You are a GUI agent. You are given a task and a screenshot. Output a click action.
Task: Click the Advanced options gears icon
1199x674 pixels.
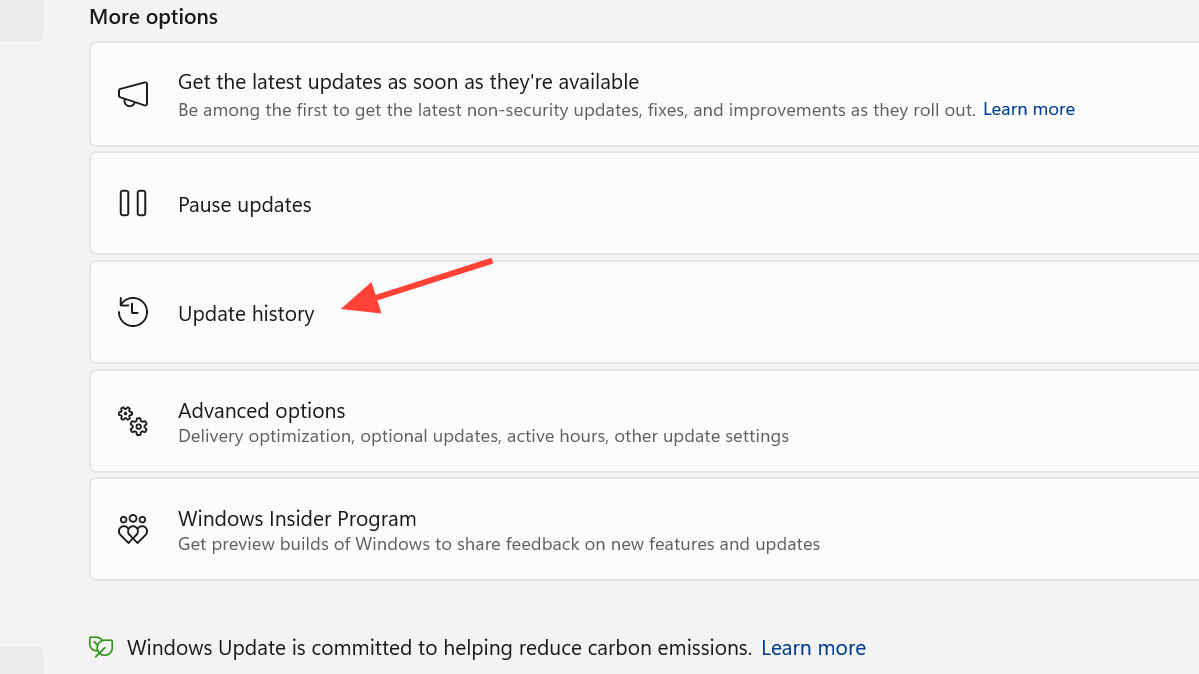click(133, 421)
